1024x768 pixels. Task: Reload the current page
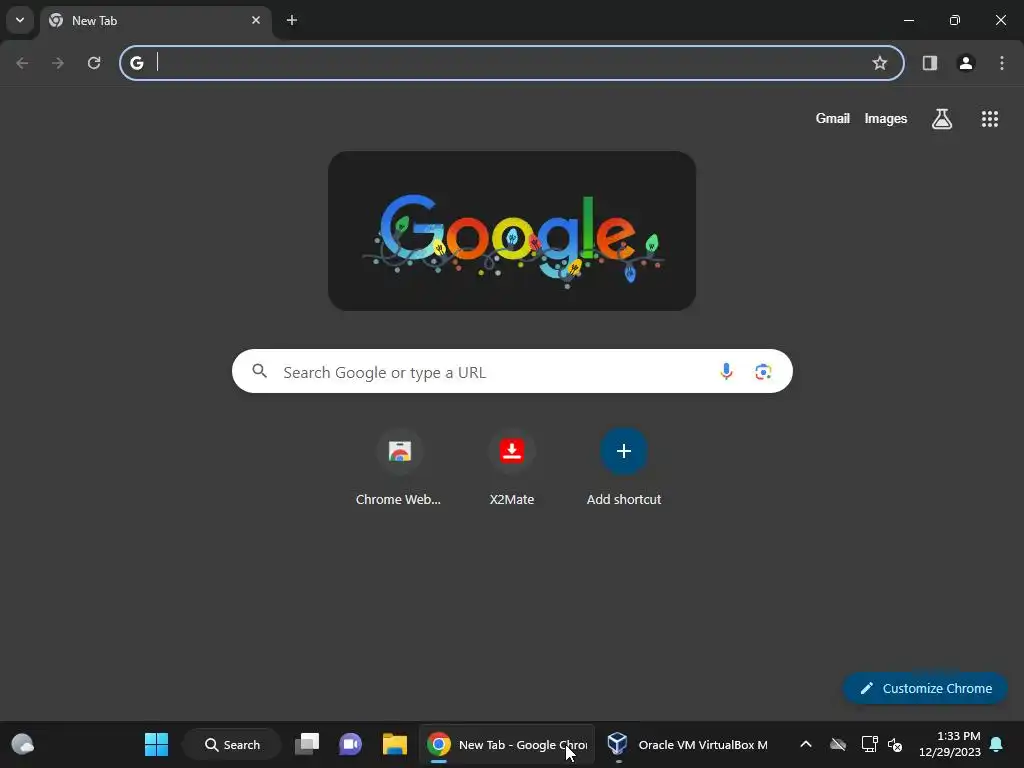pyautogui.click(x=94, y=63)
